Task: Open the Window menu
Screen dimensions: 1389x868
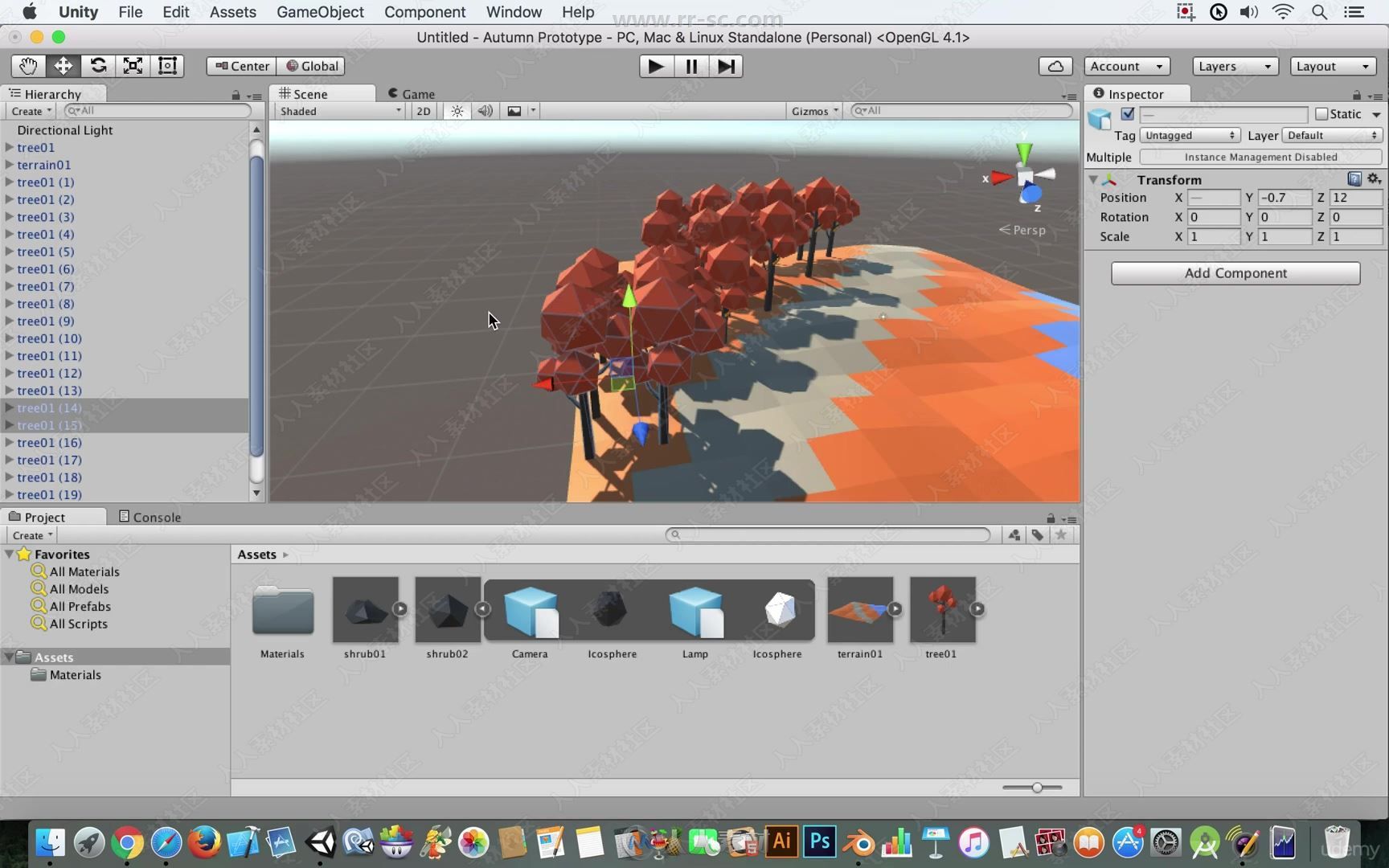Action: coord(514,12)
